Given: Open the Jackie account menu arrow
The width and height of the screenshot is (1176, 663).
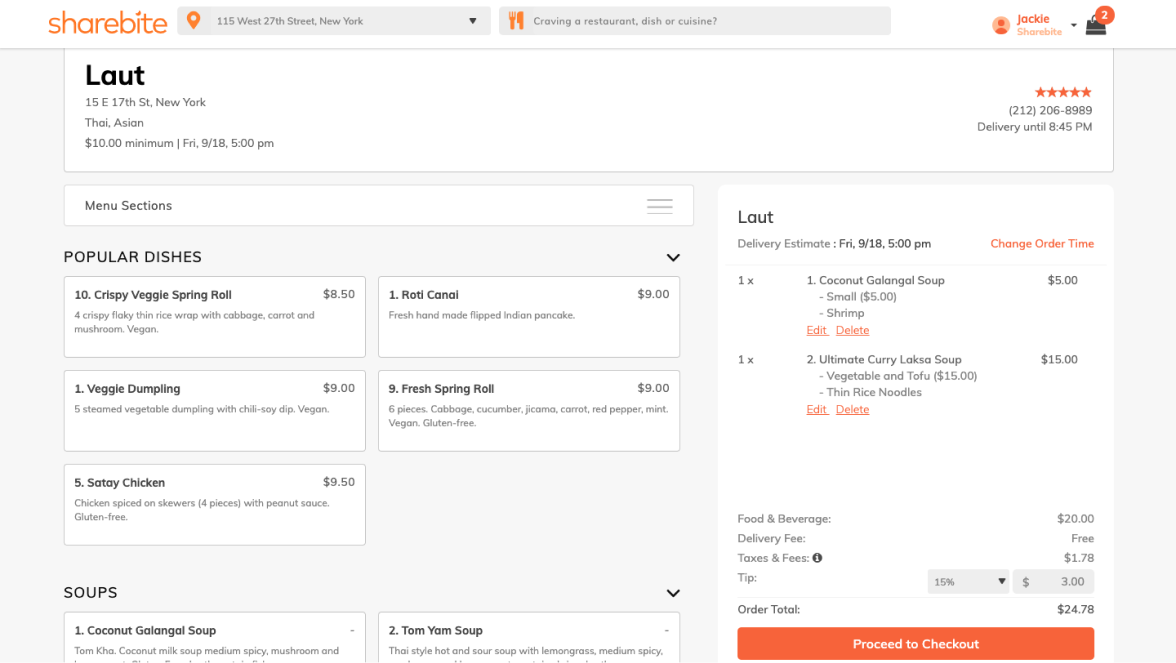Looking at the screenshot, I should point(1073,26).
